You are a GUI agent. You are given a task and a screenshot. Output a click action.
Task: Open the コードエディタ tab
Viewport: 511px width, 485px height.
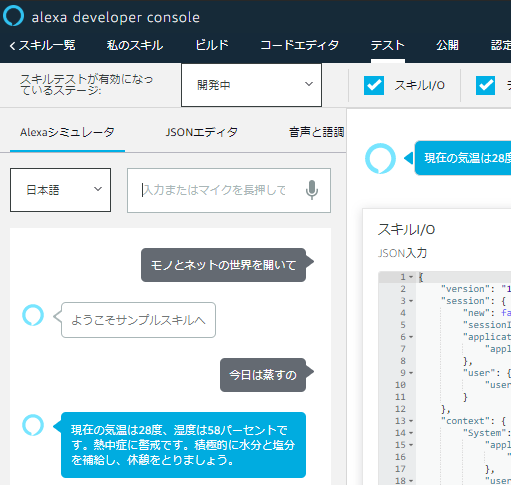click(x=299, y=45)
